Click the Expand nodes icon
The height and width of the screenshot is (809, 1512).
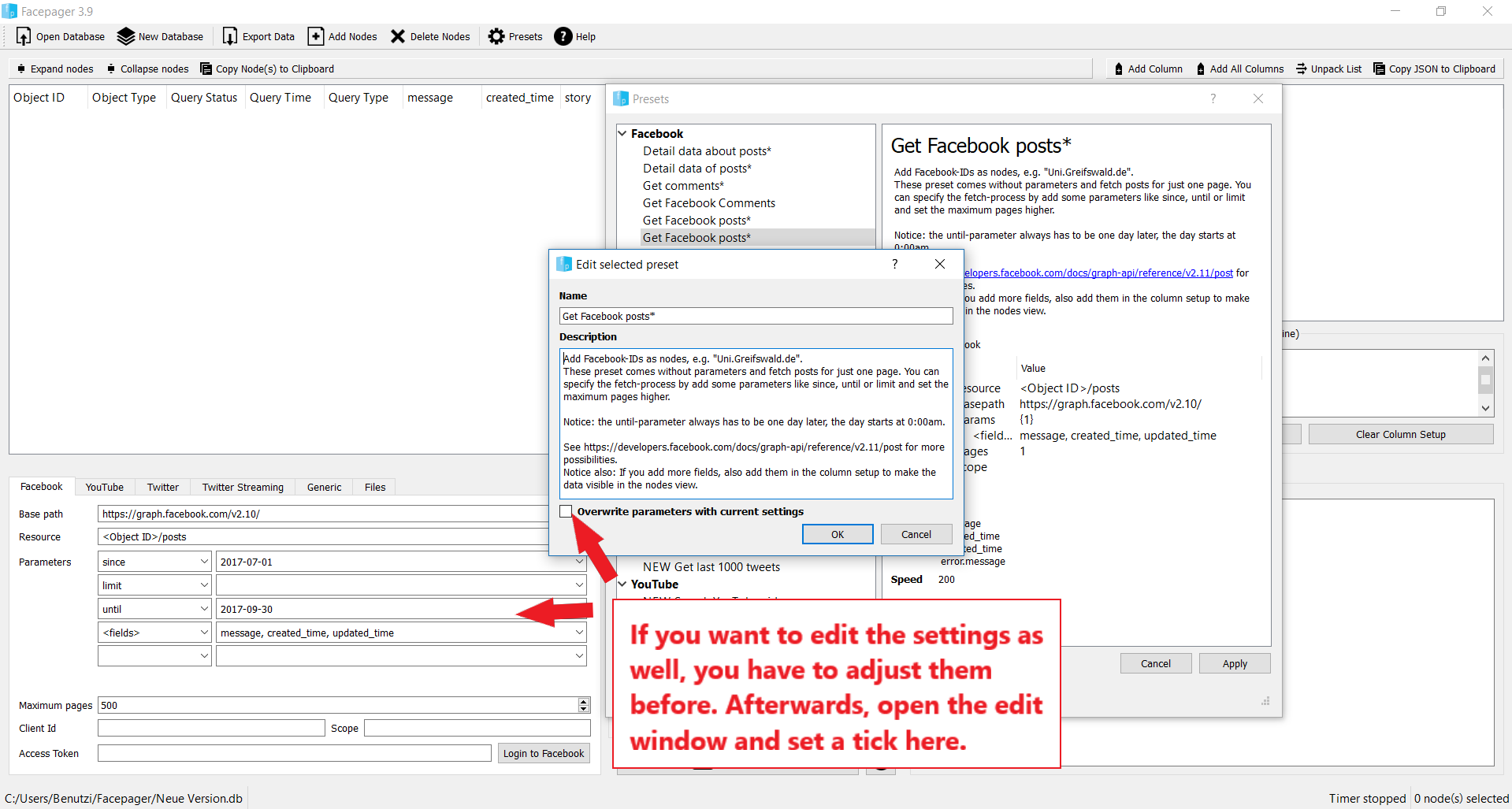(21, 69)
